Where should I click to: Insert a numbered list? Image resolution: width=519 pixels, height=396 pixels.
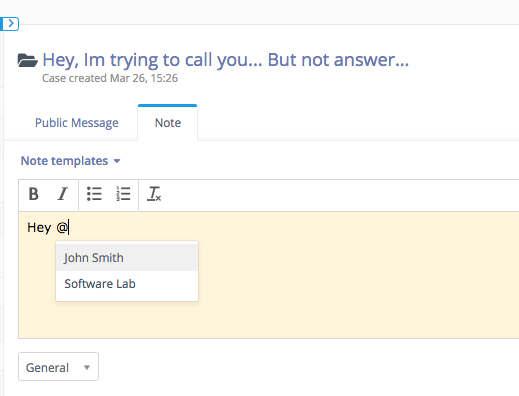point(123,194)
